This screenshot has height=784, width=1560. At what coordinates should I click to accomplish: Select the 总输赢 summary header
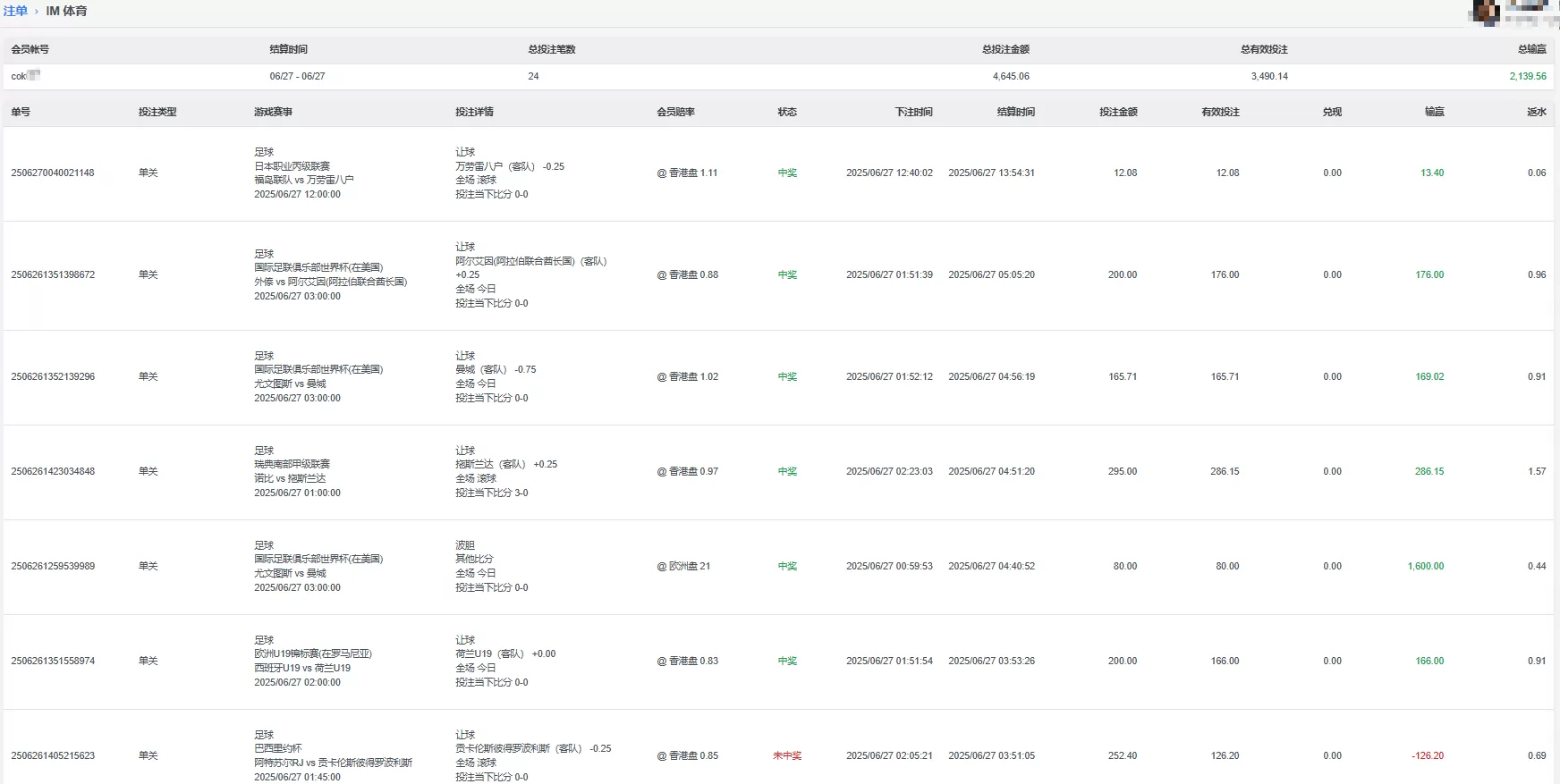coord(1532,49)
